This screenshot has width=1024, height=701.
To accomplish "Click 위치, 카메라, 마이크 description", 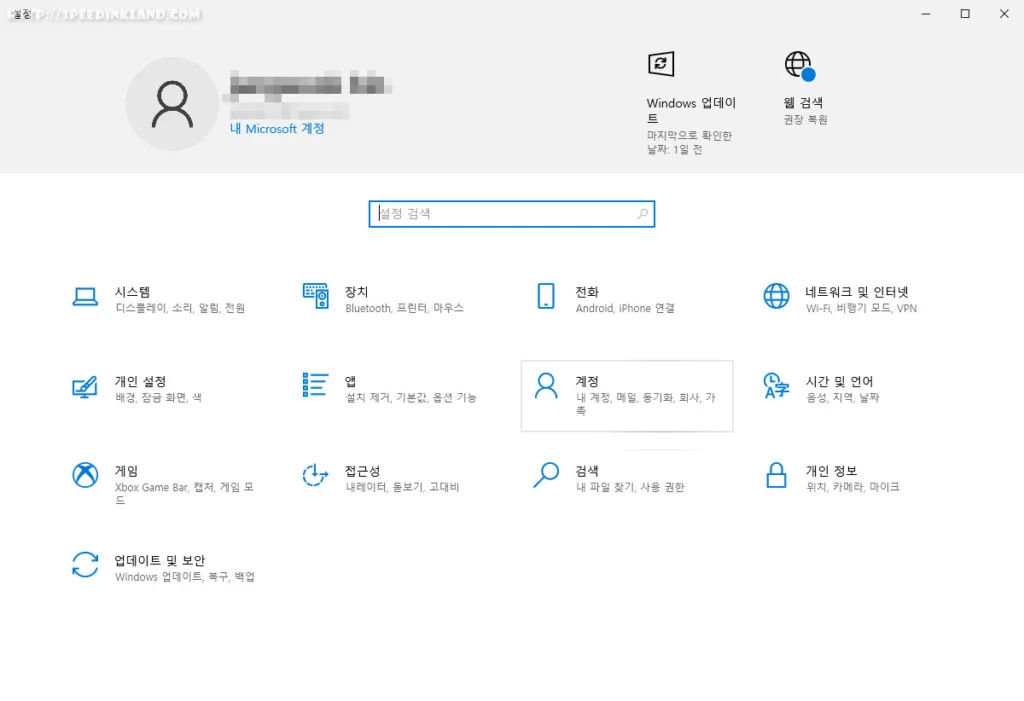I will (x=852, y=487).
